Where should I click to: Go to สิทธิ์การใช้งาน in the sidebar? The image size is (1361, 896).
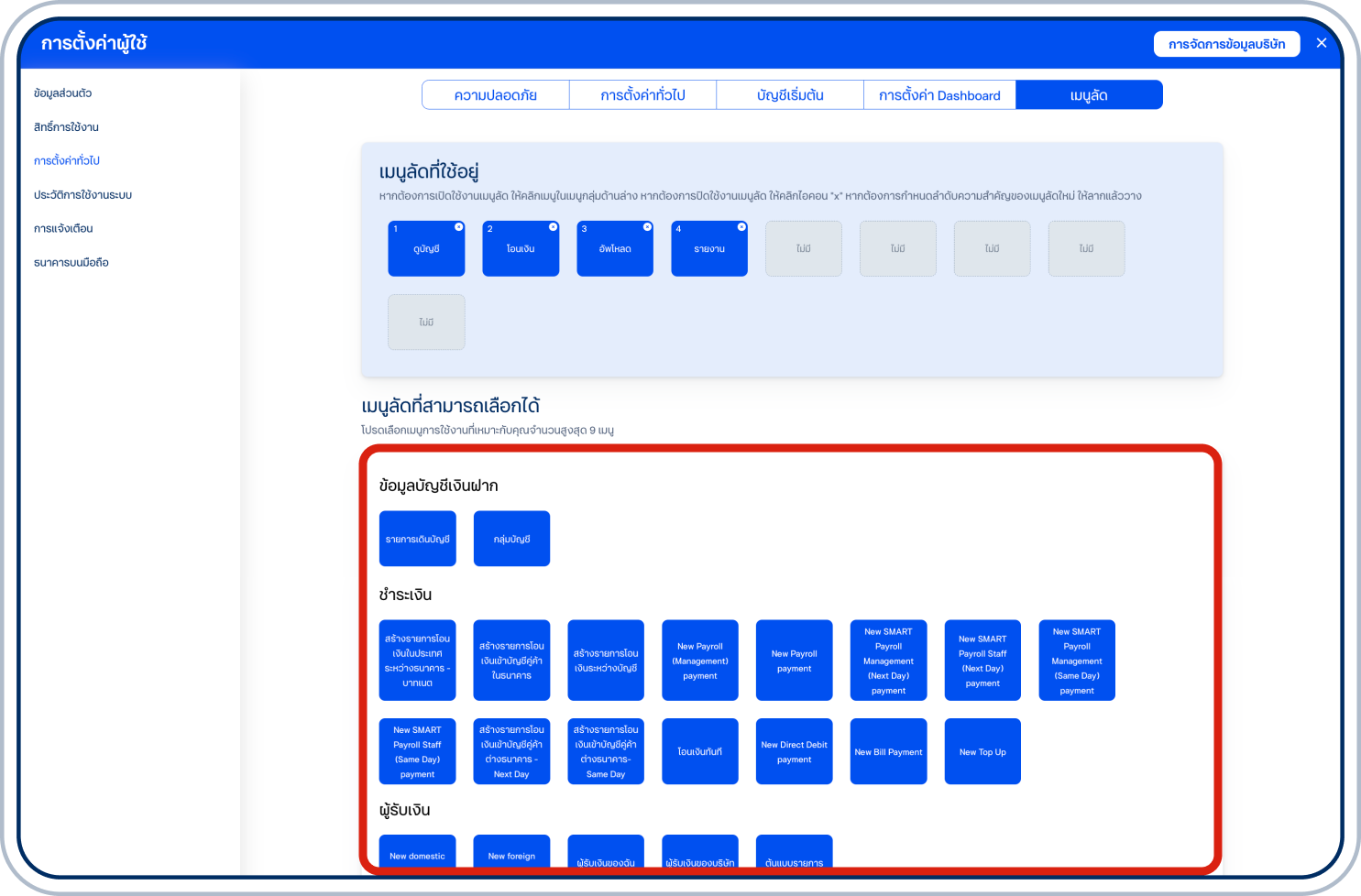point(66,127)
